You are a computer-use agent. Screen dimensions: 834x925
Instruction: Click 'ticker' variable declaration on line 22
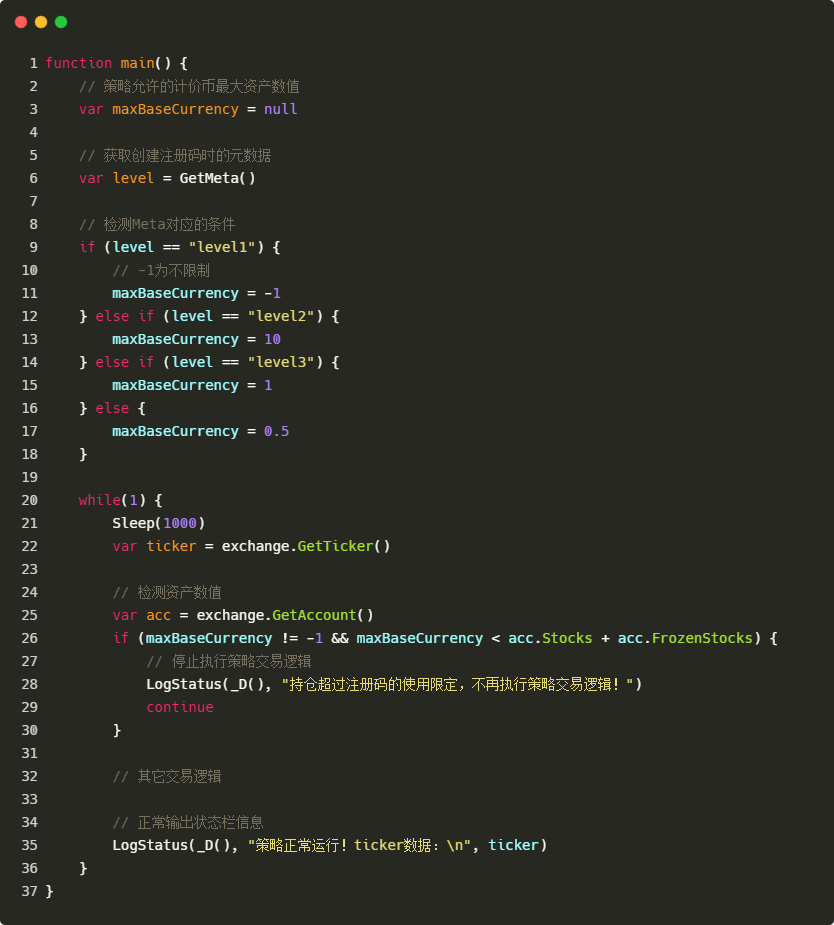tap(171, 546)
